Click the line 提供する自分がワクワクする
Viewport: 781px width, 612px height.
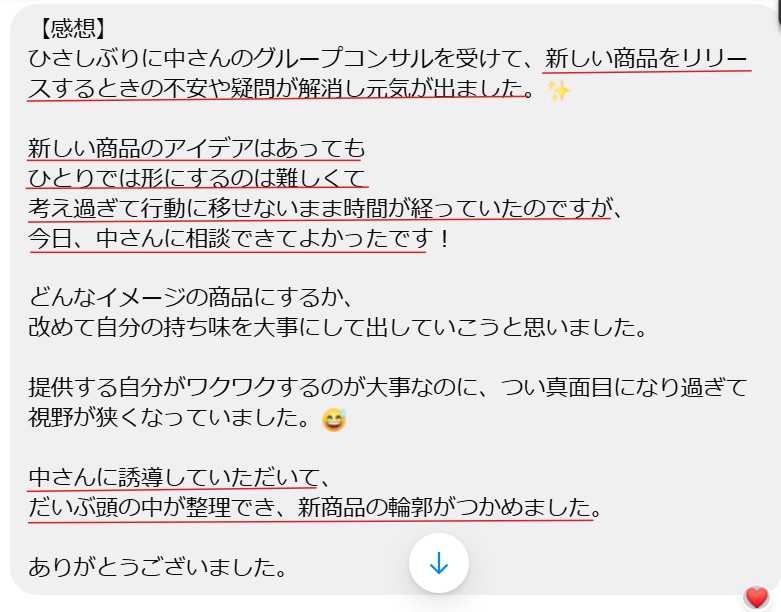[388, 387]
